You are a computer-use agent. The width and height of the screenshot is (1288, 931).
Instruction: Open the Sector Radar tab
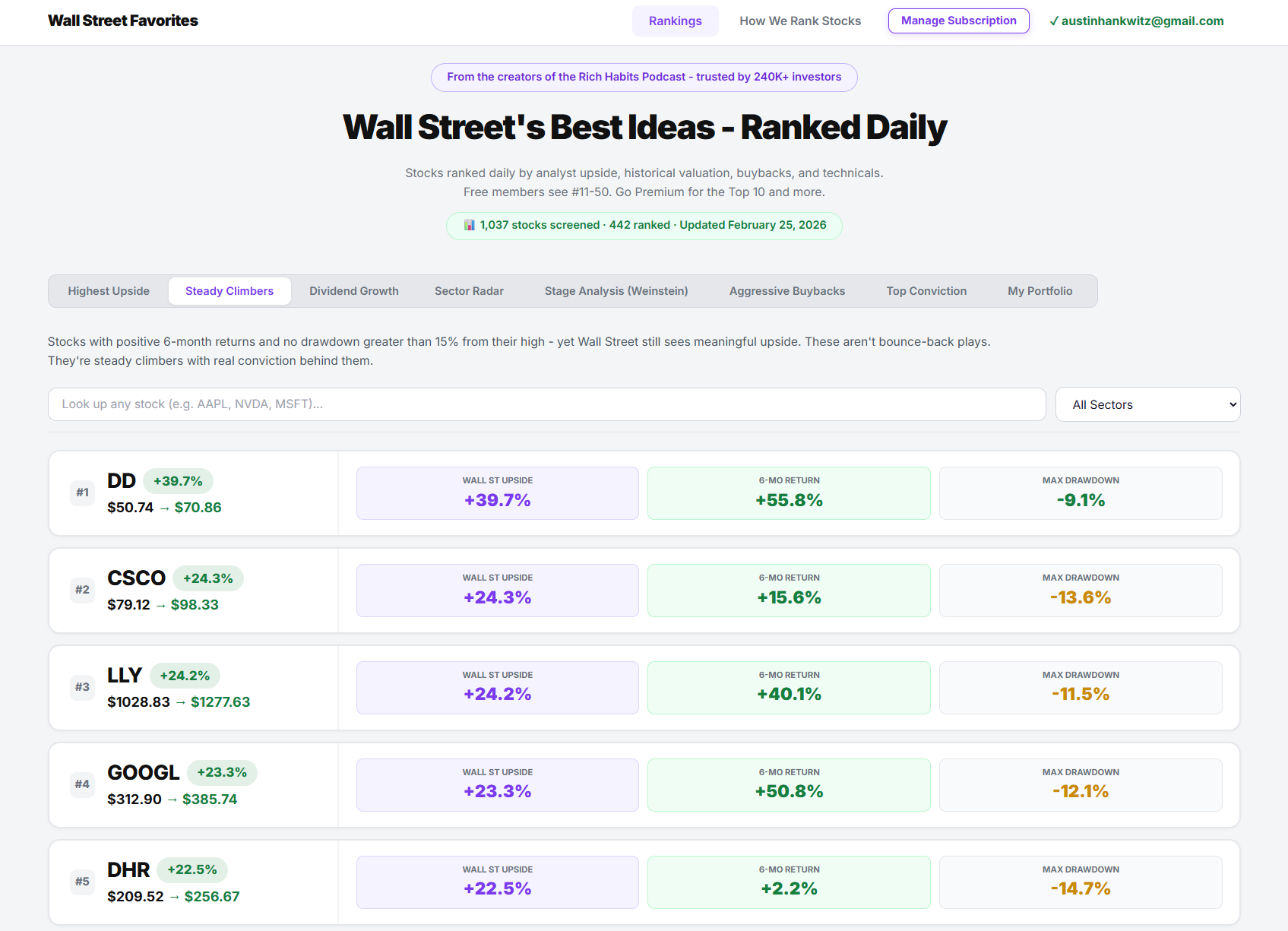click(x=469, y=291)
